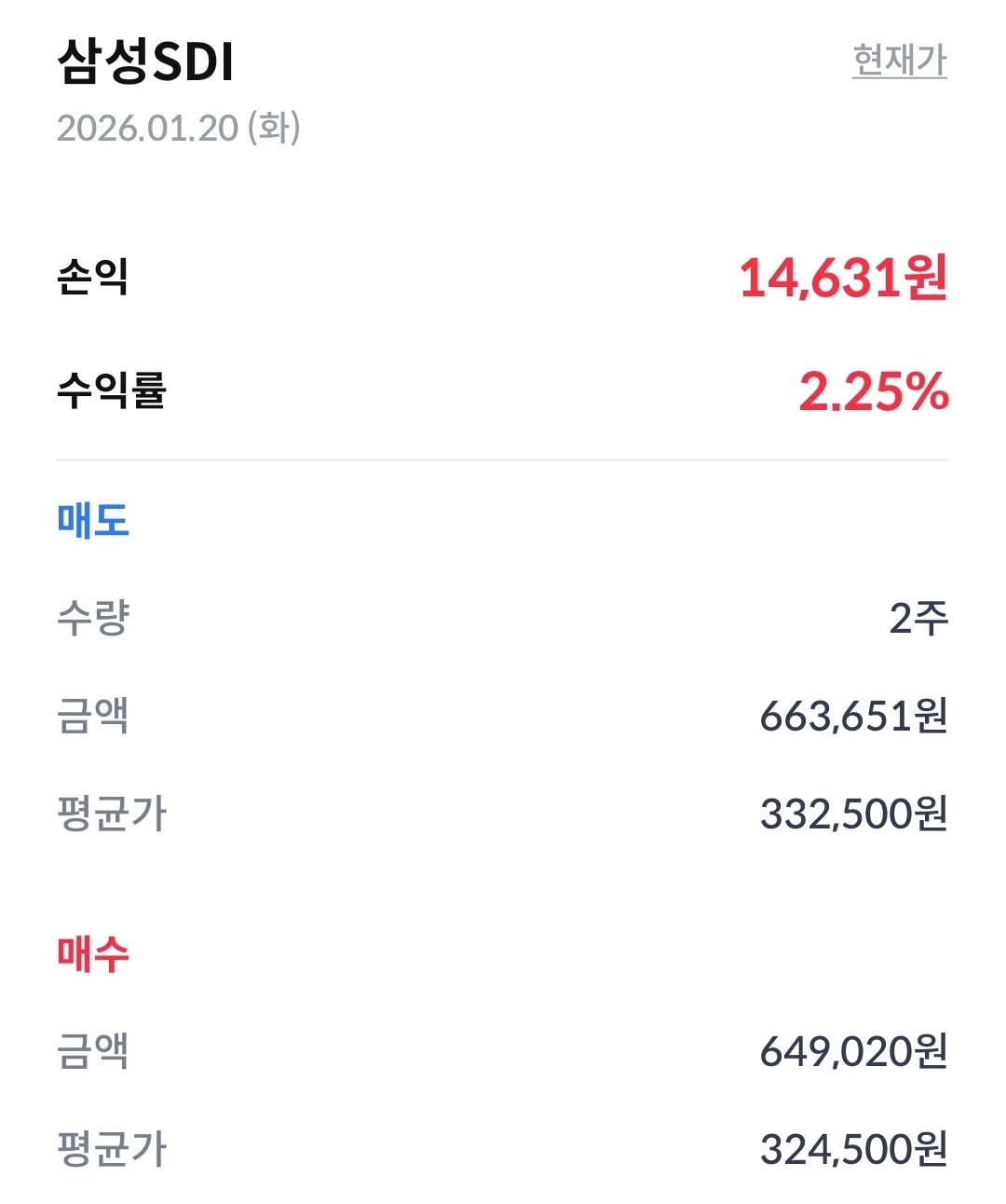The width and height of the screenshot is (1006, 1204).
Task: Tap the sell average price 332,500원
Action: point(854,814)
